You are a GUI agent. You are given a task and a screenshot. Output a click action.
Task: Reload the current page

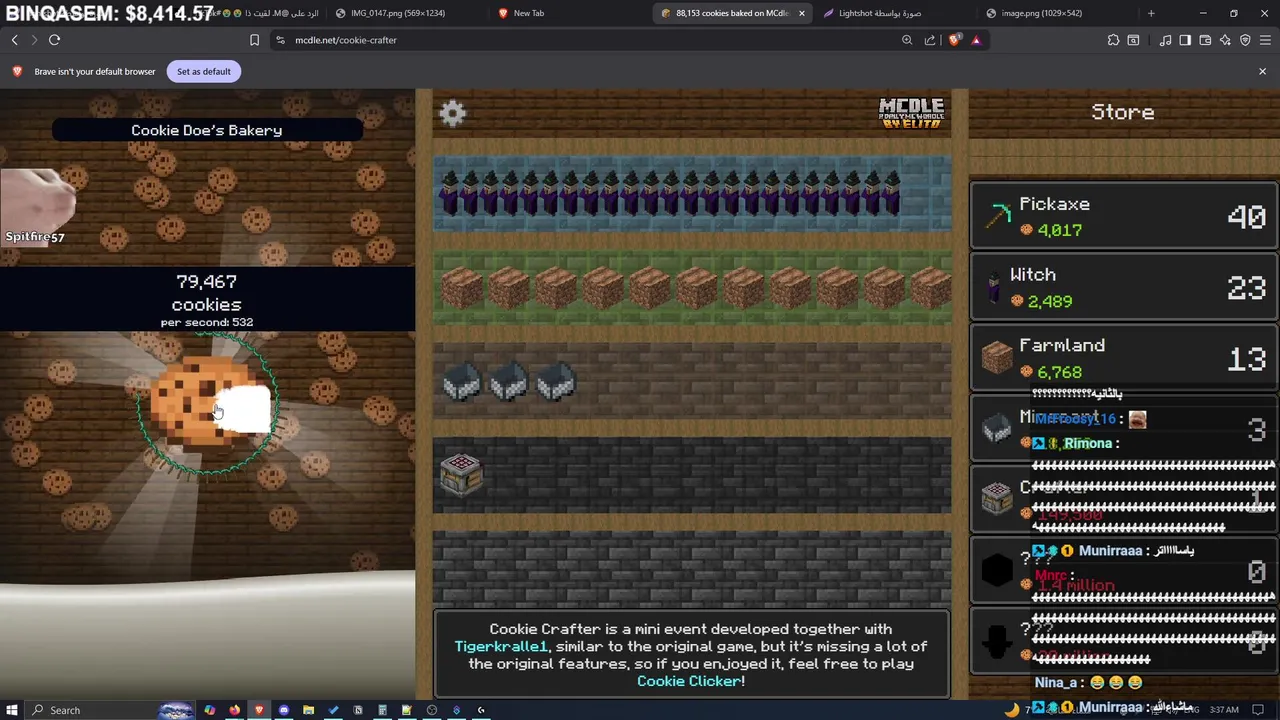(x=55, y=40)
